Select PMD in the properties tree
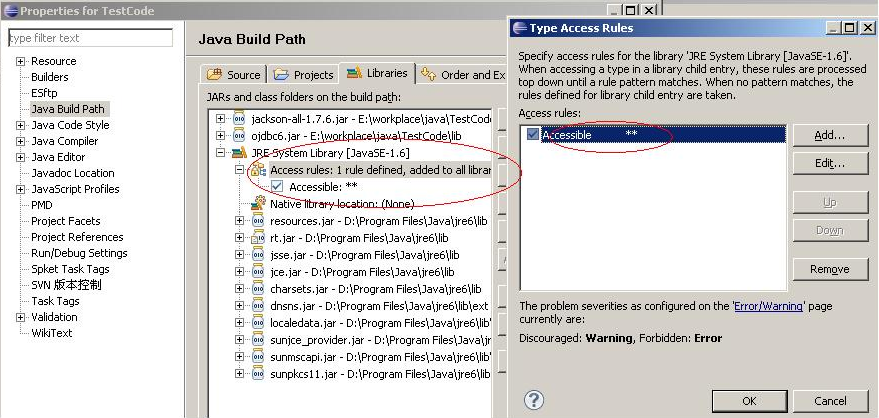The height and width of the screenshot is (418, 879). pos(41,205)
